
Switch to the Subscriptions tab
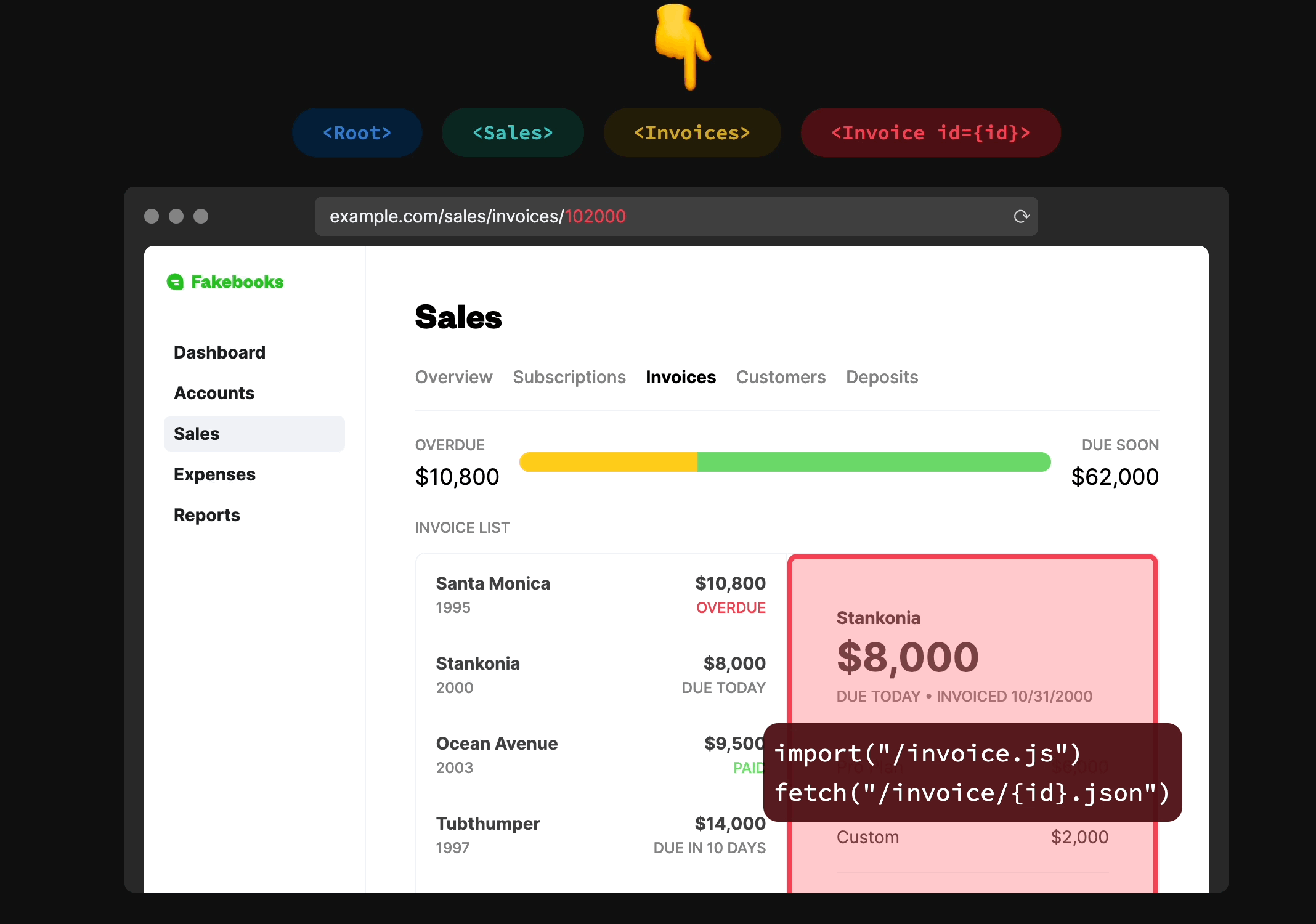point(569,377)
